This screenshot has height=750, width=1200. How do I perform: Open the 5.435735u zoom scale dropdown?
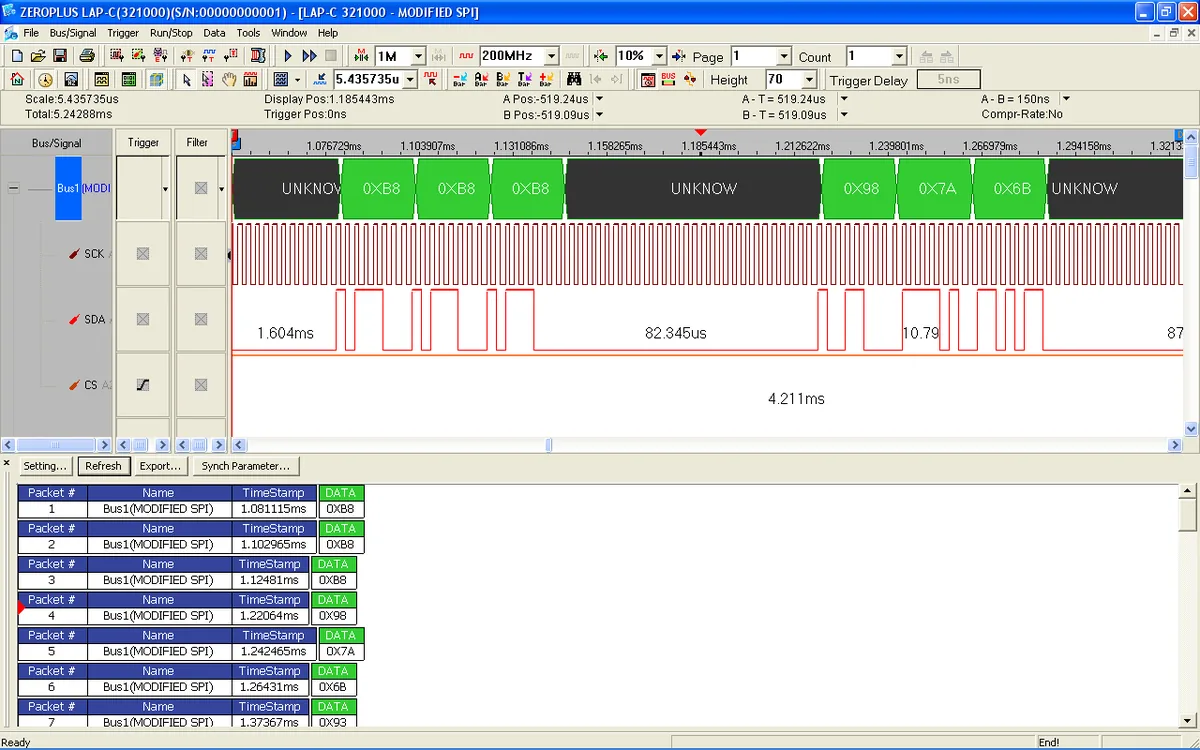(x=409, y=80)
